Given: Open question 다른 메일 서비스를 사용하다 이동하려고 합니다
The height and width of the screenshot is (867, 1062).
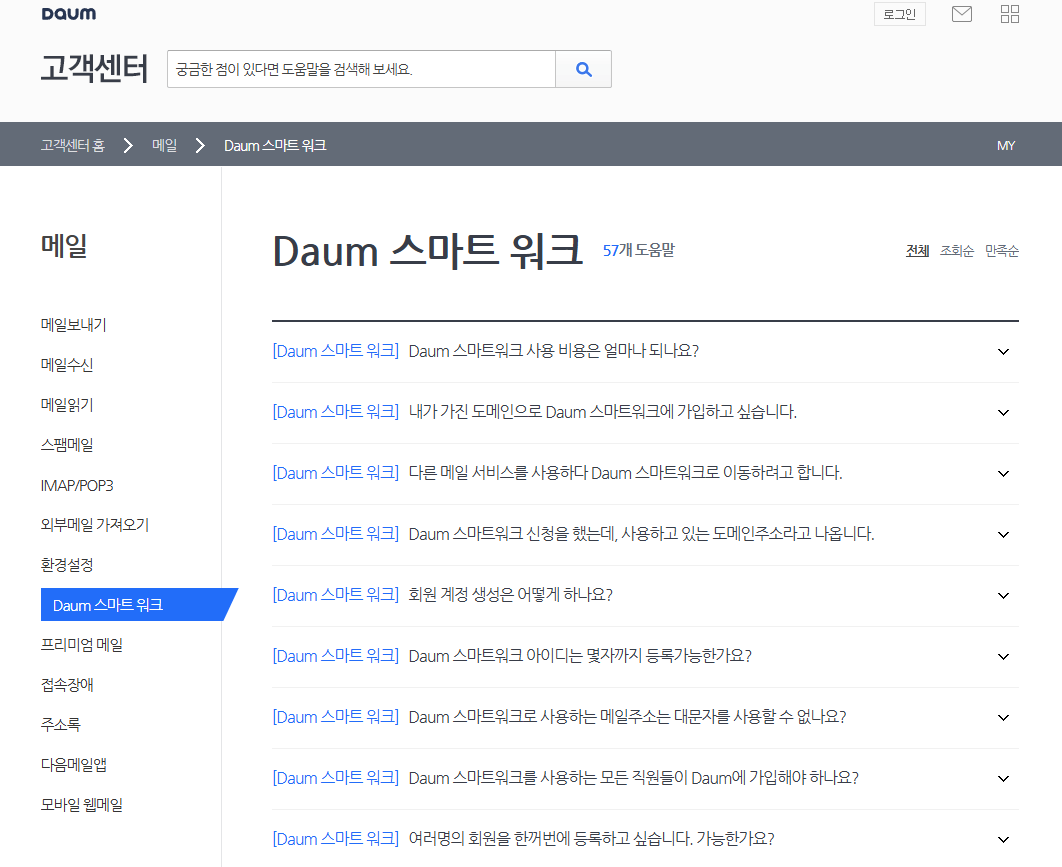Looking at the screenshot, I should 625,473.
